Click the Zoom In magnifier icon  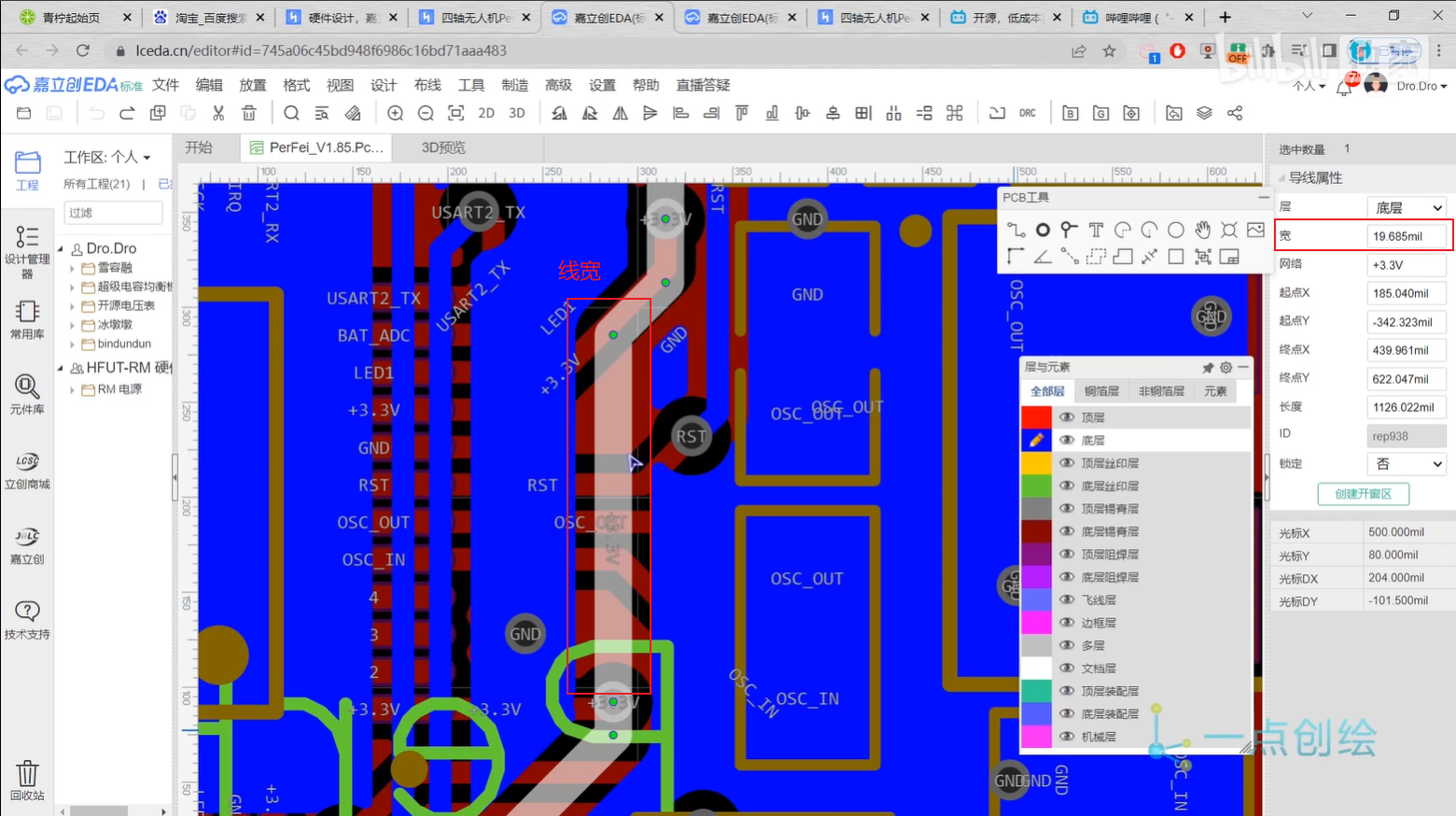(396, 113)
